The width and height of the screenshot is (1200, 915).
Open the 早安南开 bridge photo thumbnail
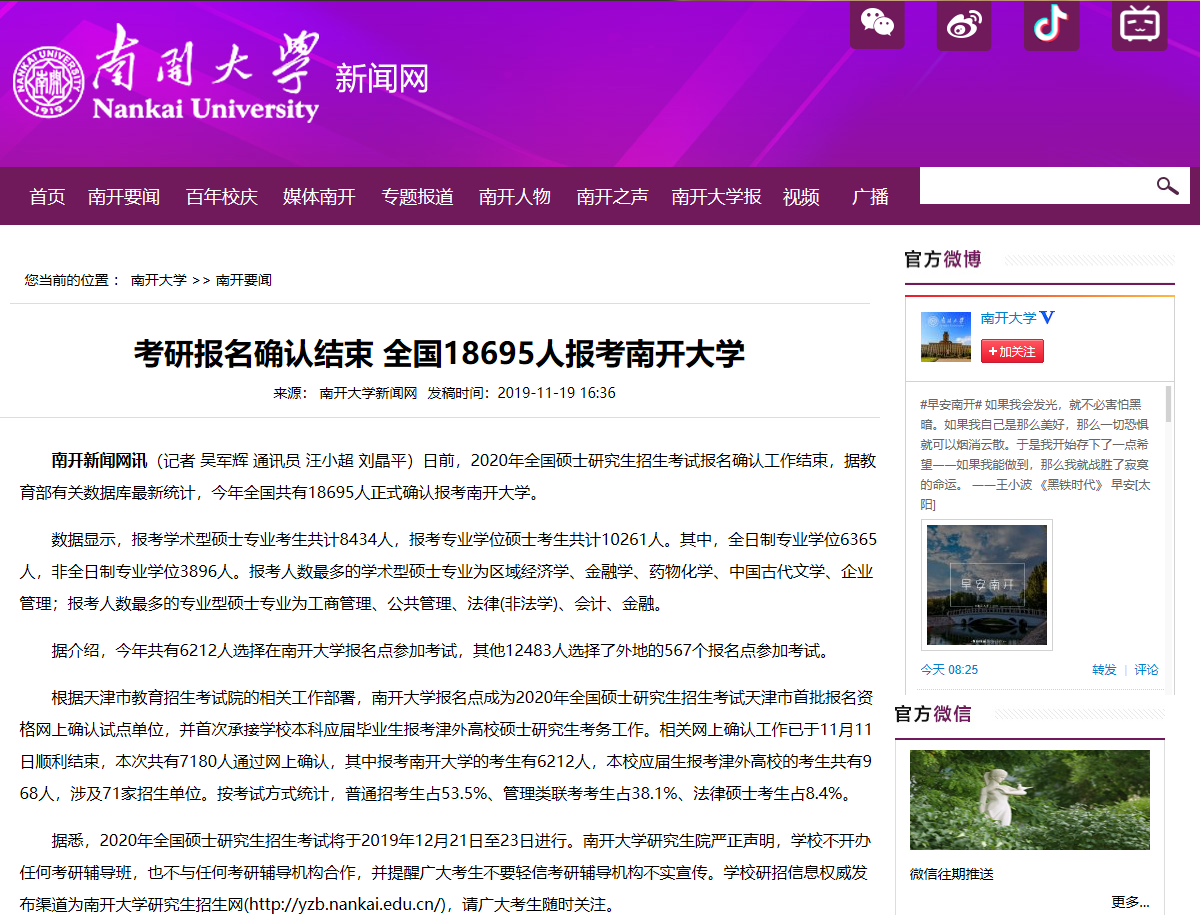(x=987, y=585)
